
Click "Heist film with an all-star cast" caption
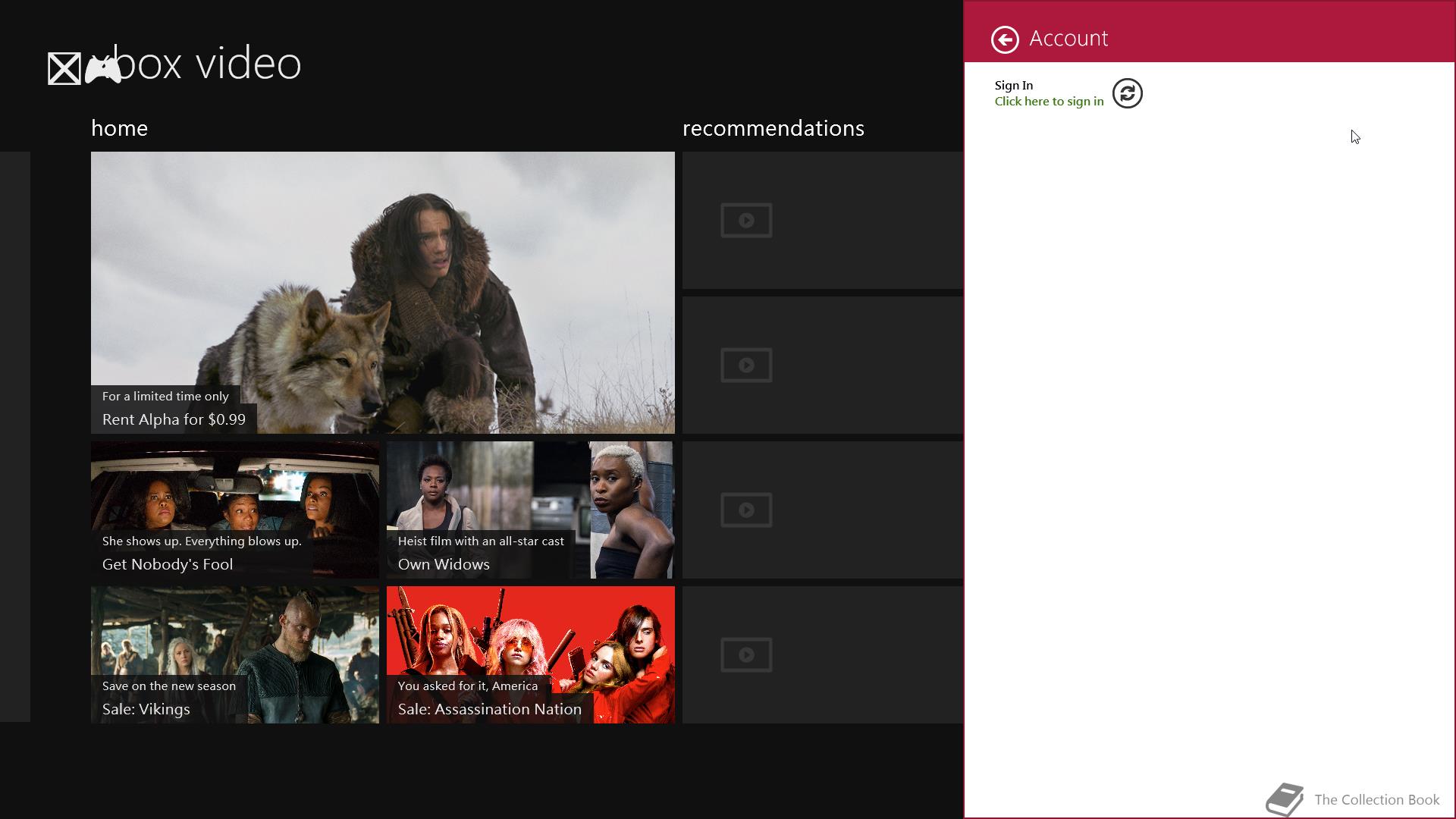(481, 541)
